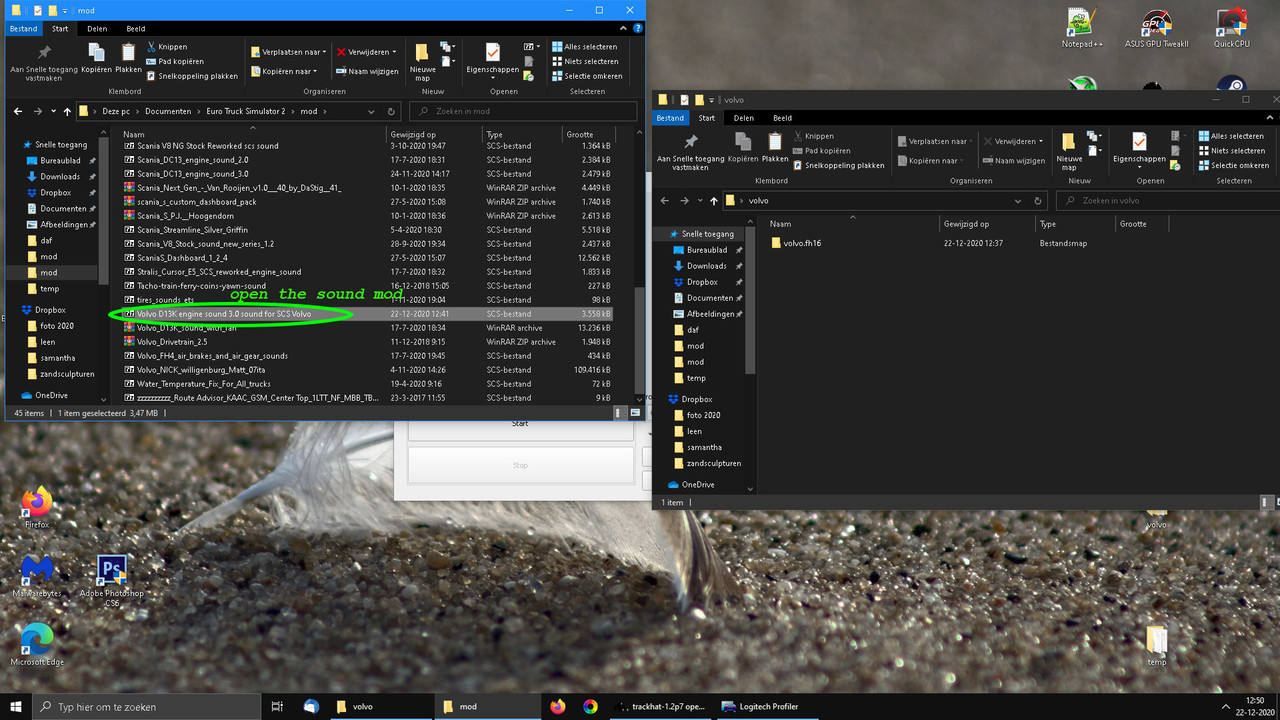1280x720 pixels.
Task: Go up one folder in mod window
Action: [x=67, y=111]
